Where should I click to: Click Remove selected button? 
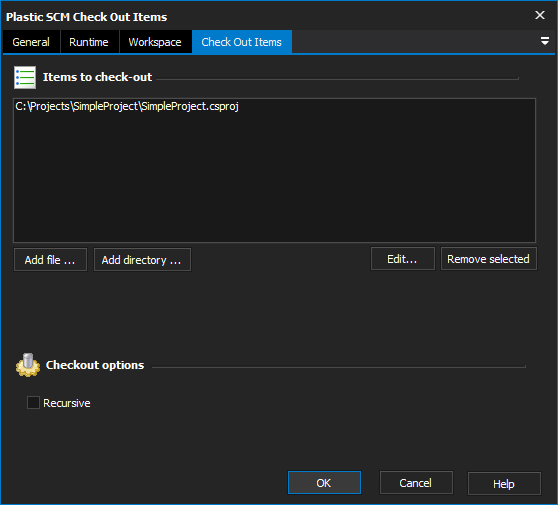pyautogui.click(x=489, y=259)
